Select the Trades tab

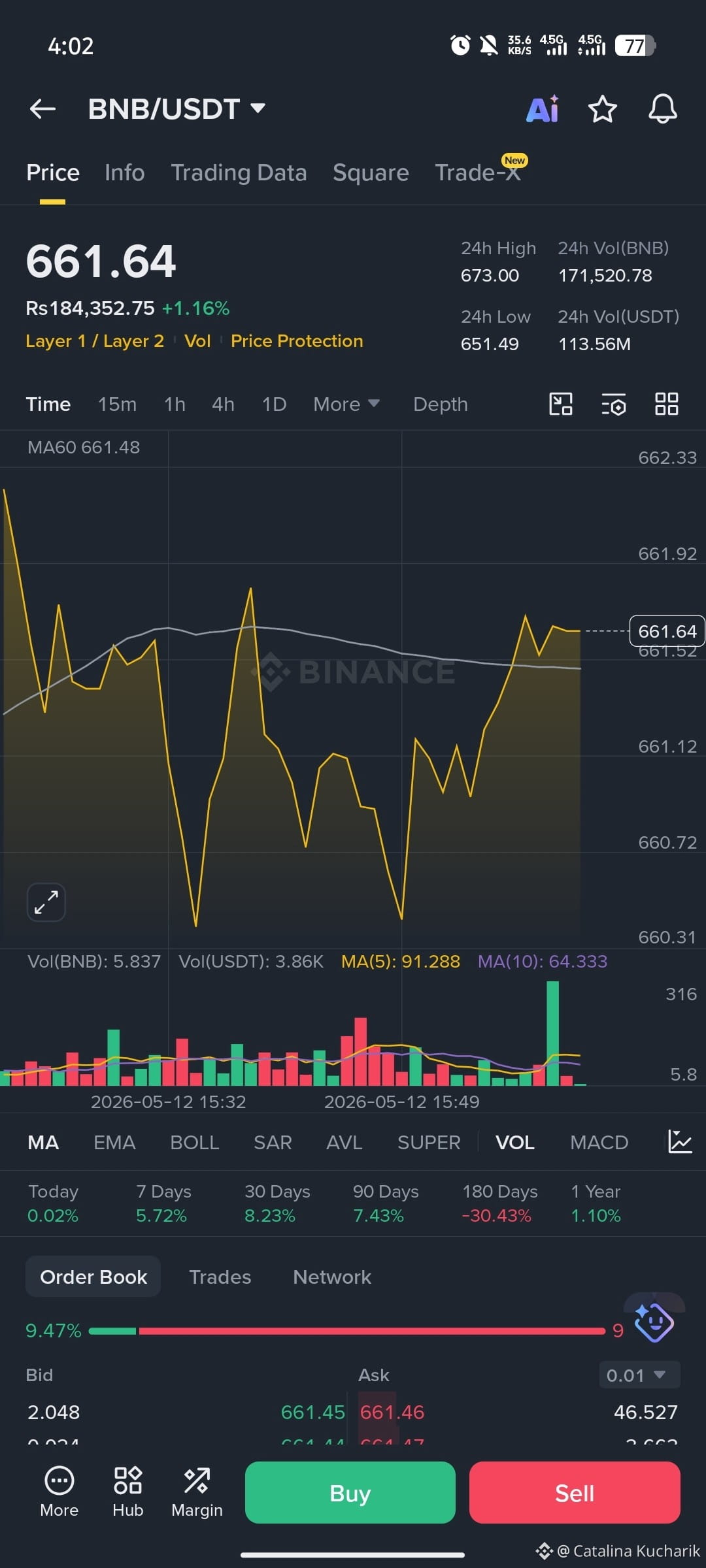(x=220, y=1277)
